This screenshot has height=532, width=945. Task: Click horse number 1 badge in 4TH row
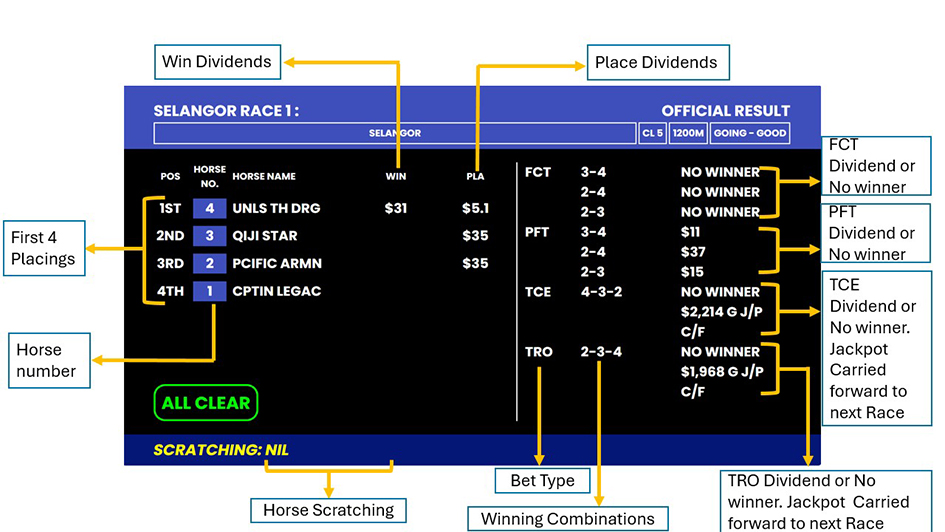pyautogui.click(x=210, y=291)
